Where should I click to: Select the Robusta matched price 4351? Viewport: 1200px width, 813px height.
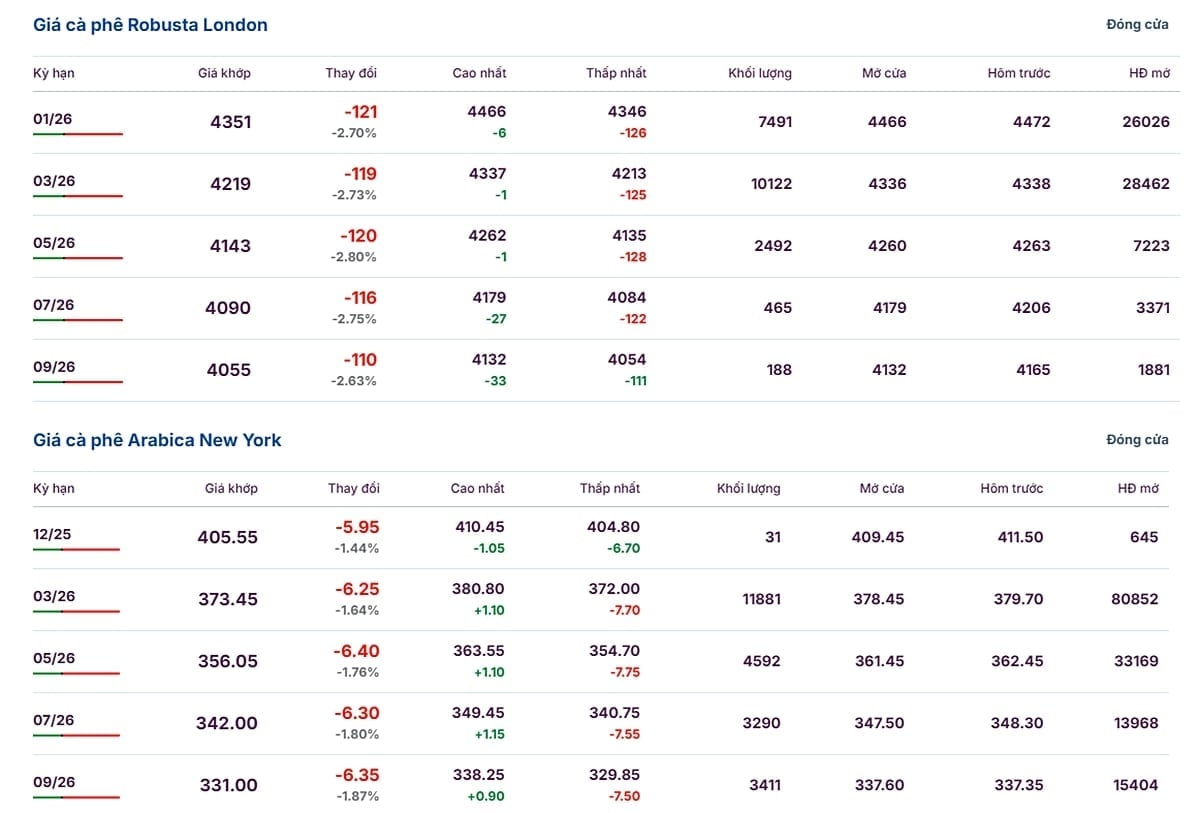[x=231, y=122]
